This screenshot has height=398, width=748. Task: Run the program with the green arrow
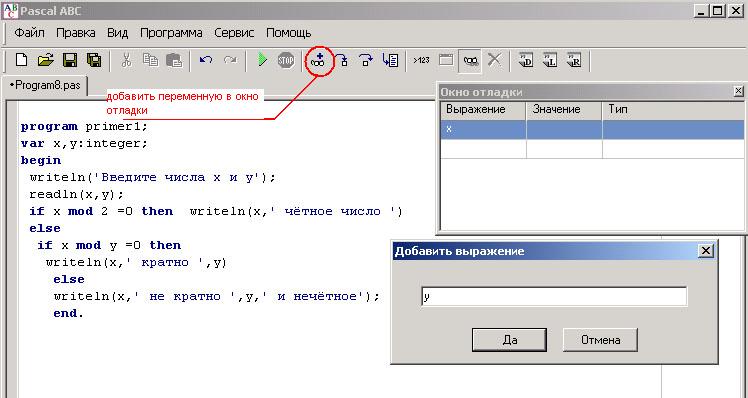pyautogui.click(x=262, y=60)
